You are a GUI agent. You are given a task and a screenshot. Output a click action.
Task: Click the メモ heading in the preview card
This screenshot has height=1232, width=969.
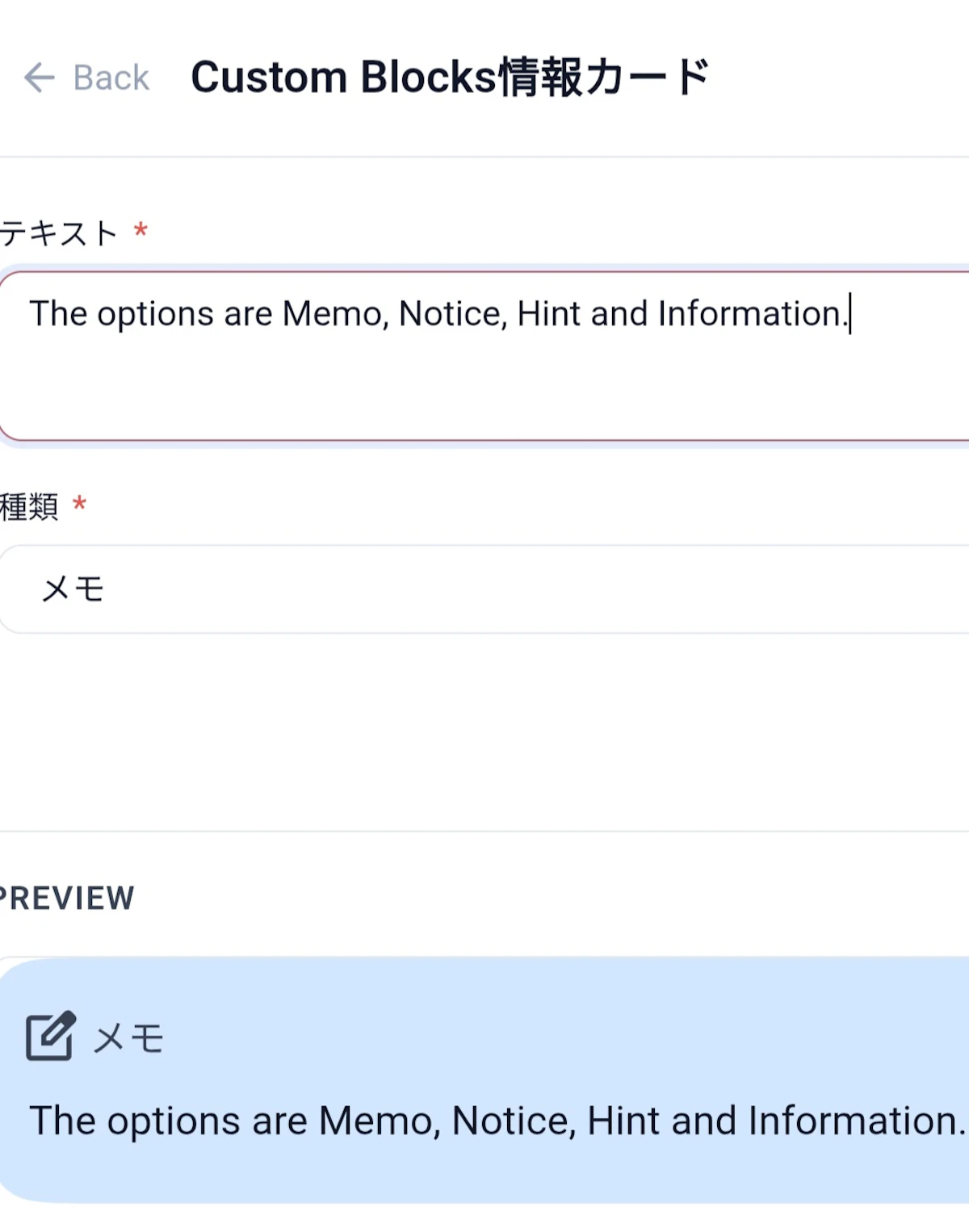[x=128, y=1038]
